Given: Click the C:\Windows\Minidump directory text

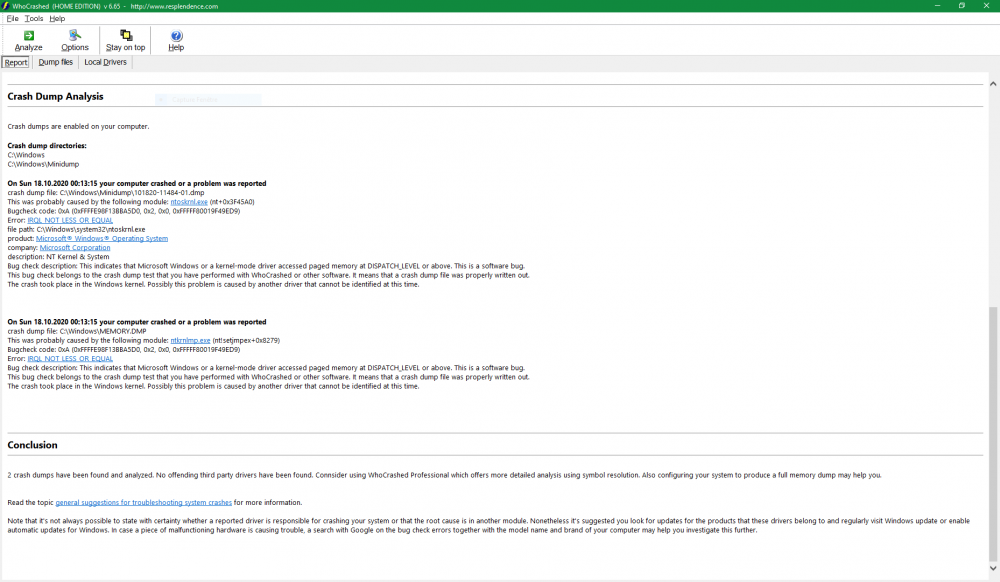Looking at the screenshot, I should (x=43, y=164).
